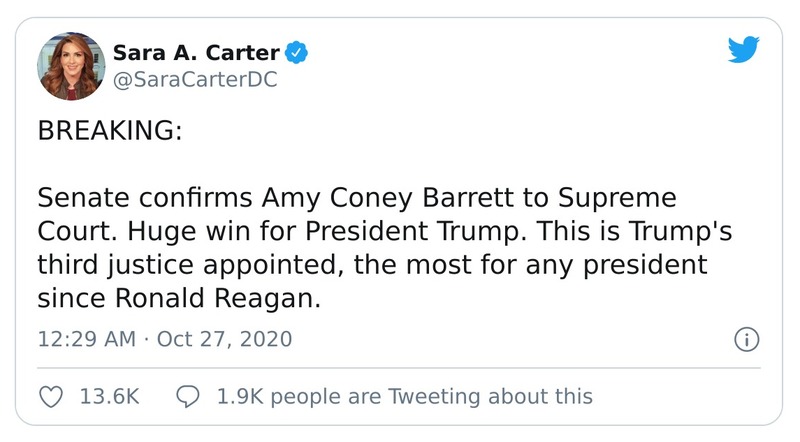Image resolution: width=800 pixels, height=442 pixels.
Task: Click the blue verified badge
Action: (x=298, y=52)
